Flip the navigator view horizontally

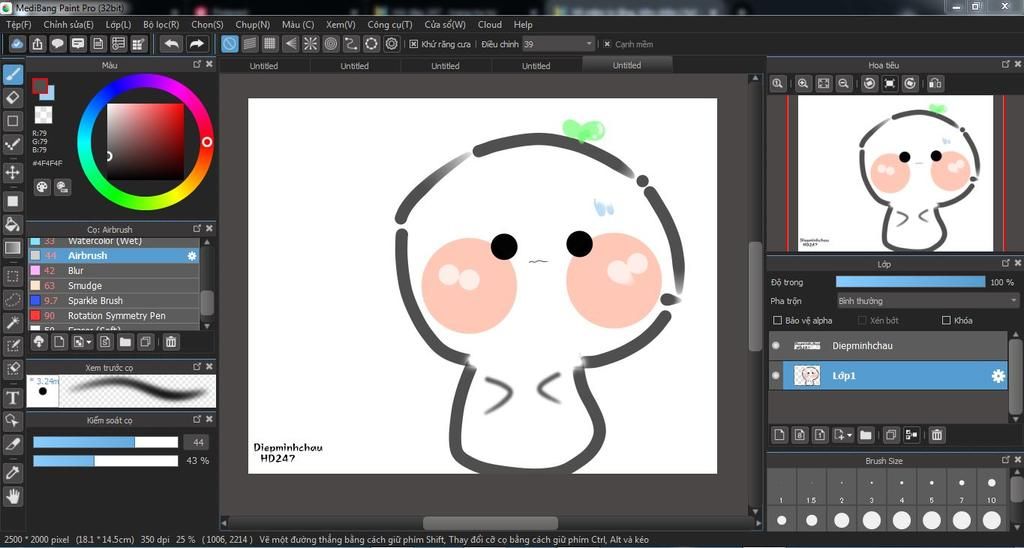point(935,83)
